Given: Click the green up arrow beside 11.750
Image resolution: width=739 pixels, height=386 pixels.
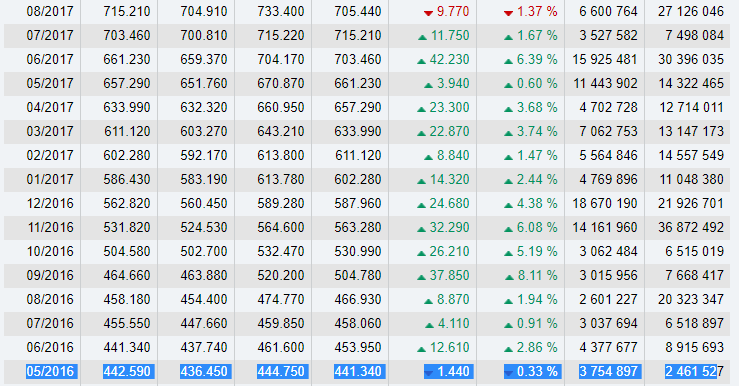Looking at the screenshot, I should coord(422,37).
